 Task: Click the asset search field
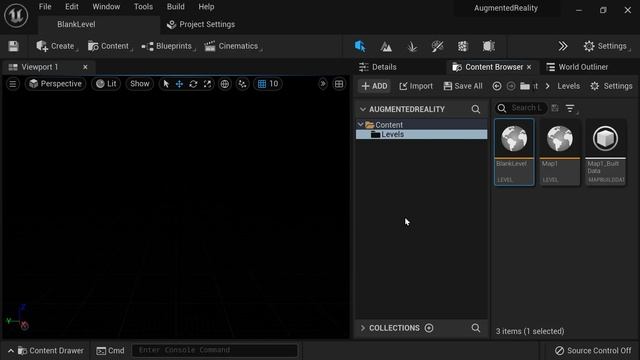(521, 108)
